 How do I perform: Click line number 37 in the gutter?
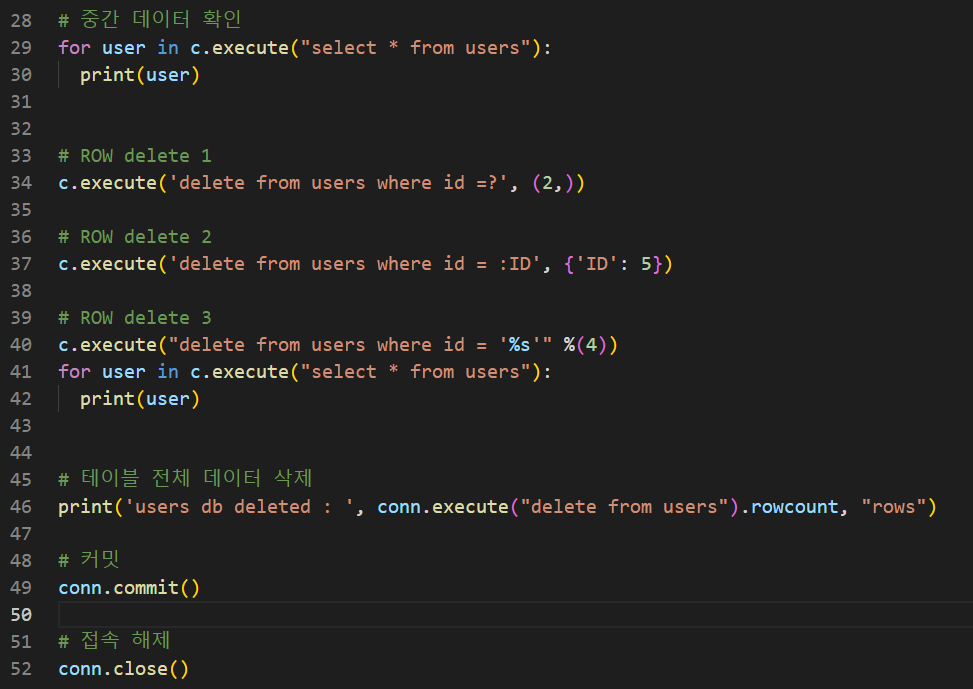21,264
